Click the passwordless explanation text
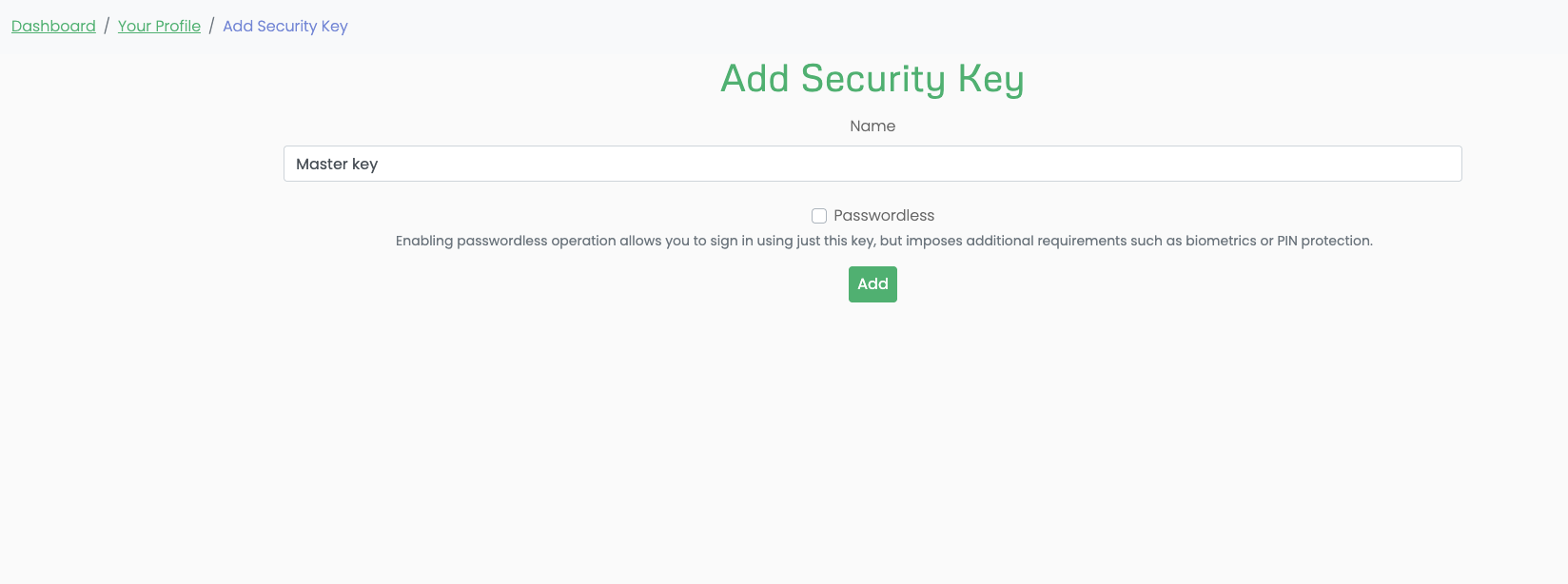This screenshot has height=584, width=1568. click(885, 241)
